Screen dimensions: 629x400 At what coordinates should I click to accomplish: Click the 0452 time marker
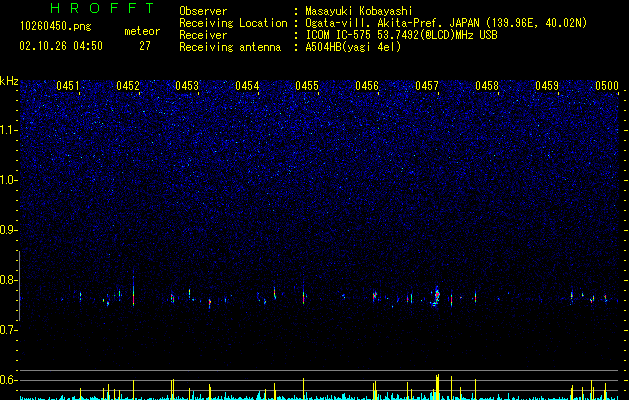coord(128,86)
